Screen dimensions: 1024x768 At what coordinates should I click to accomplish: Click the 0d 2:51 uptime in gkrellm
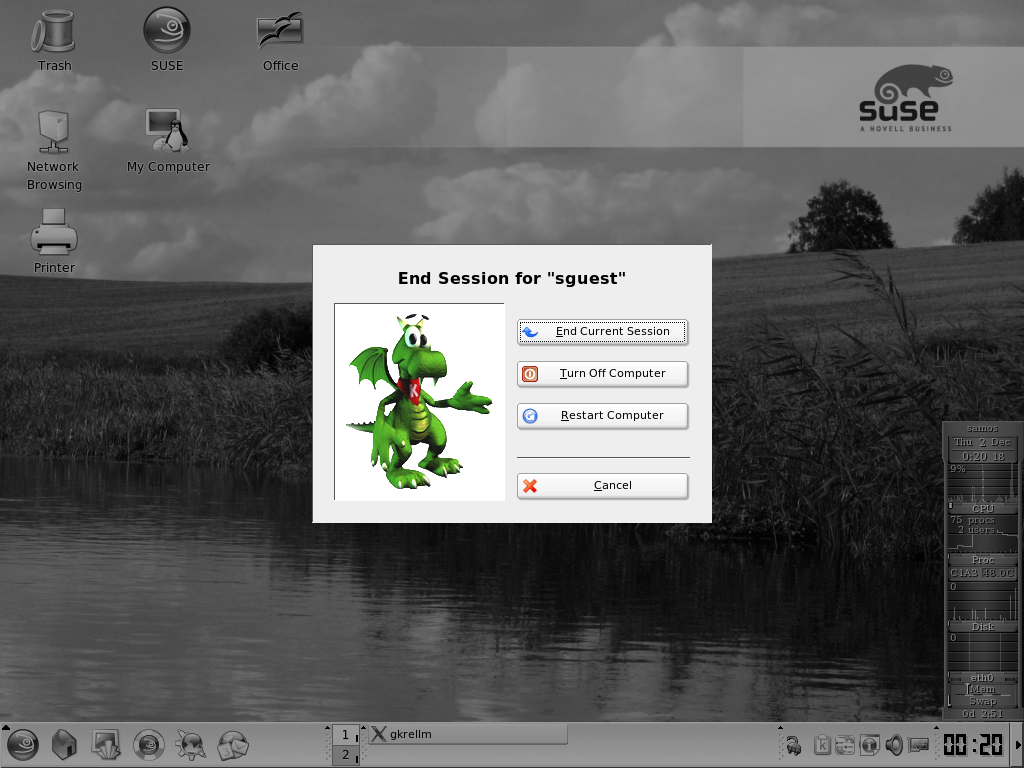click(x=982, y=714)
